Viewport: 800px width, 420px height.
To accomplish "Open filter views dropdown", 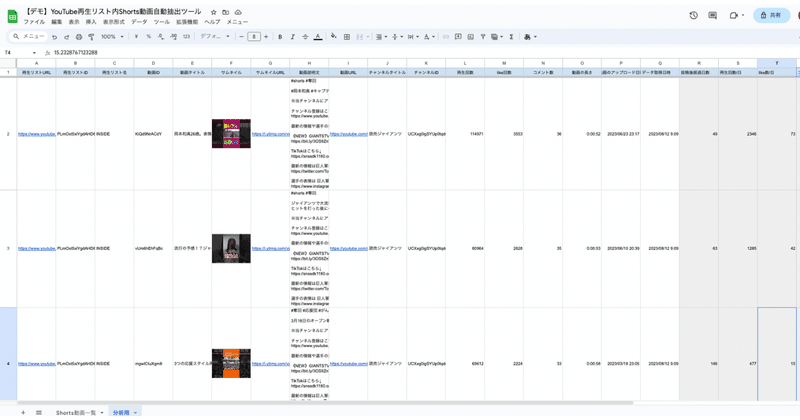I will pos(496,37).
